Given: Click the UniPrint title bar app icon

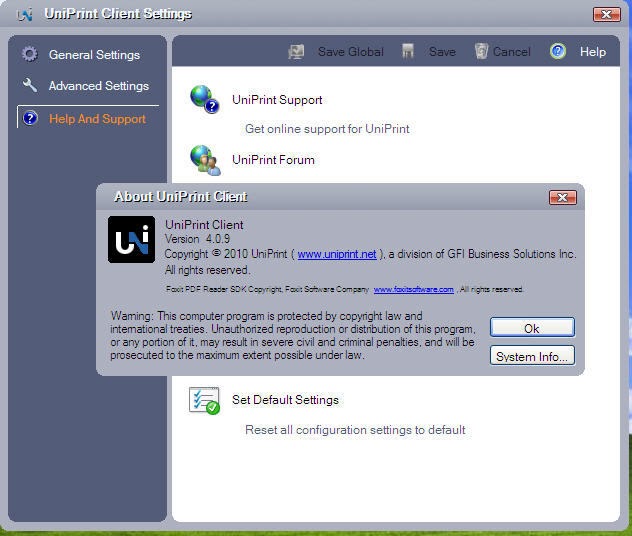Looking at the screenshot, I should [25, 15].
